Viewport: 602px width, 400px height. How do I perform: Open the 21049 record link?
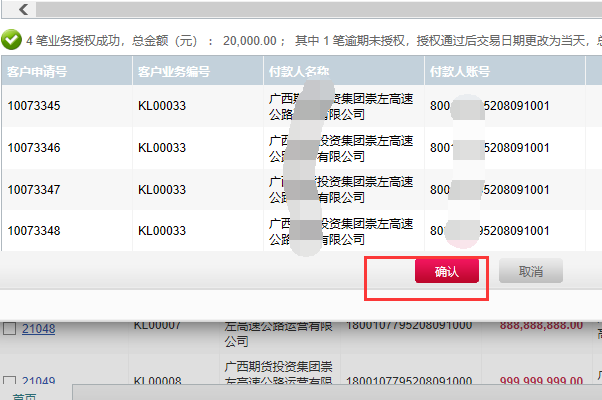click(39, 382)
